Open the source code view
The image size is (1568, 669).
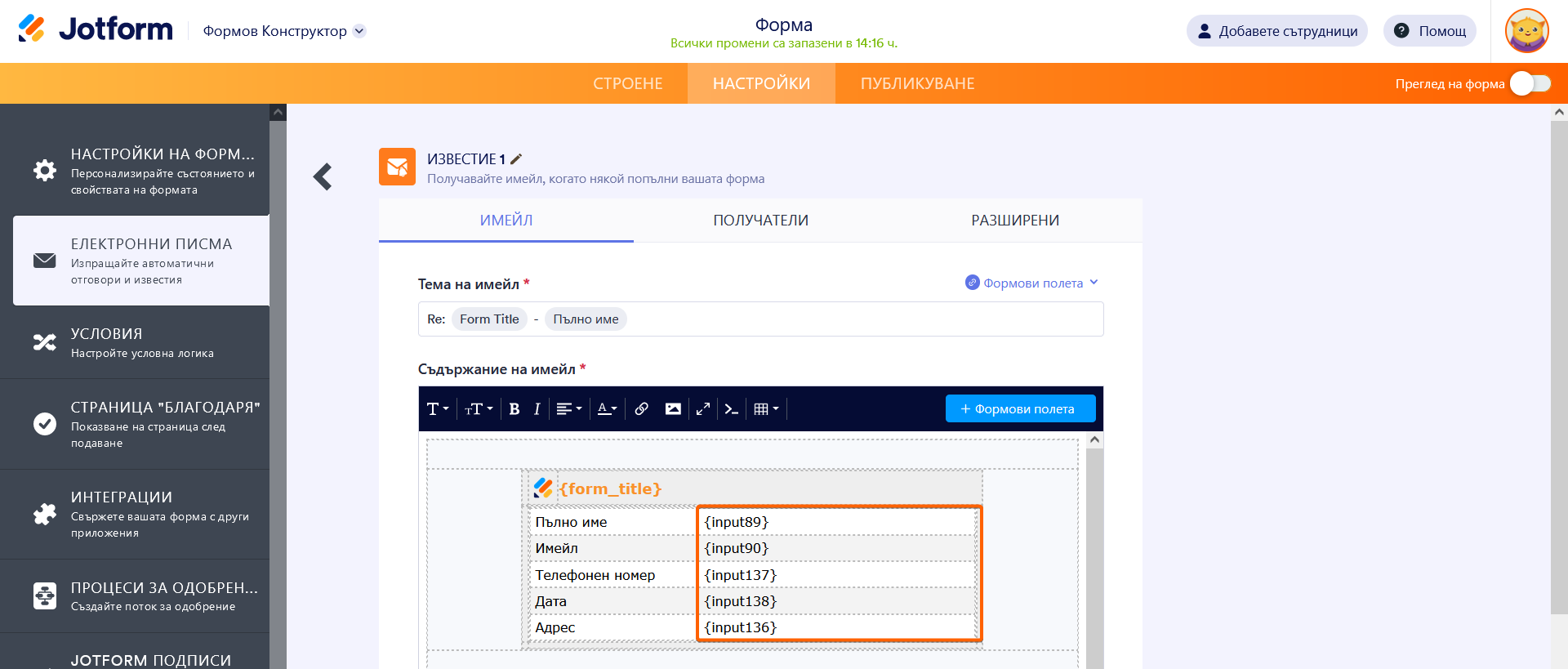(732, 409)
